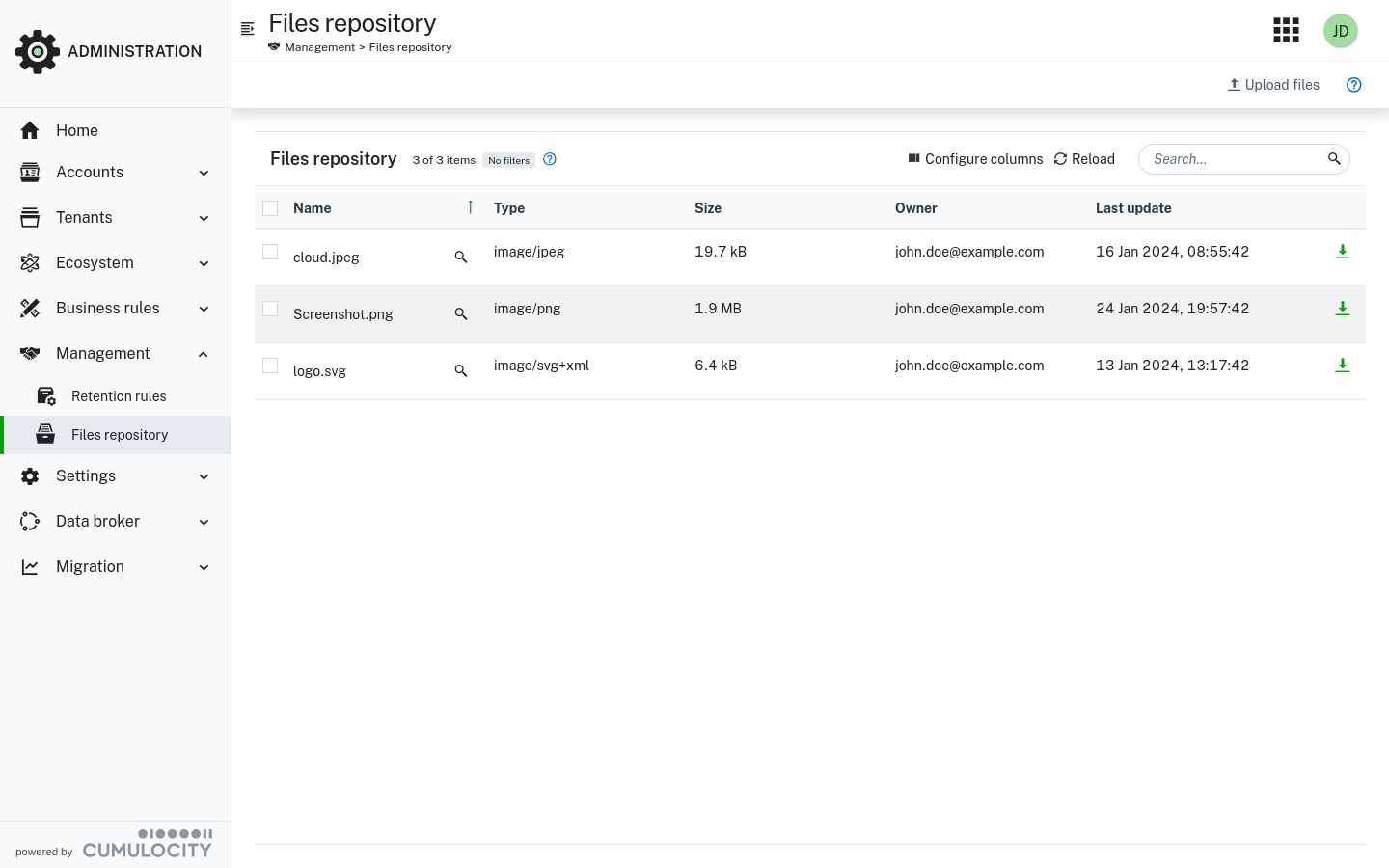The height and width of the screenshot is (868, 1389).
Task: Check the select-all checkbox in table header
Action: pyautogui.click(x=270, y=207)
